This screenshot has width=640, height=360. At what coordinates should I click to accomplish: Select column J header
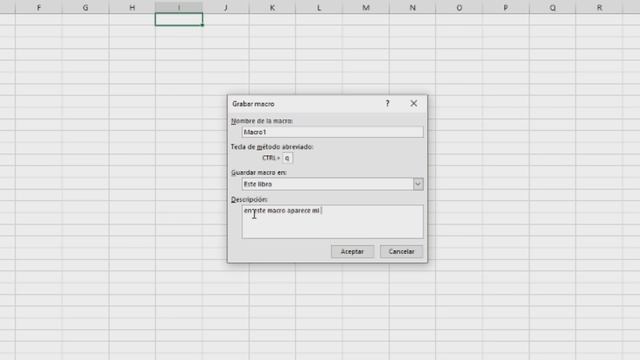(x=226, y=7)
